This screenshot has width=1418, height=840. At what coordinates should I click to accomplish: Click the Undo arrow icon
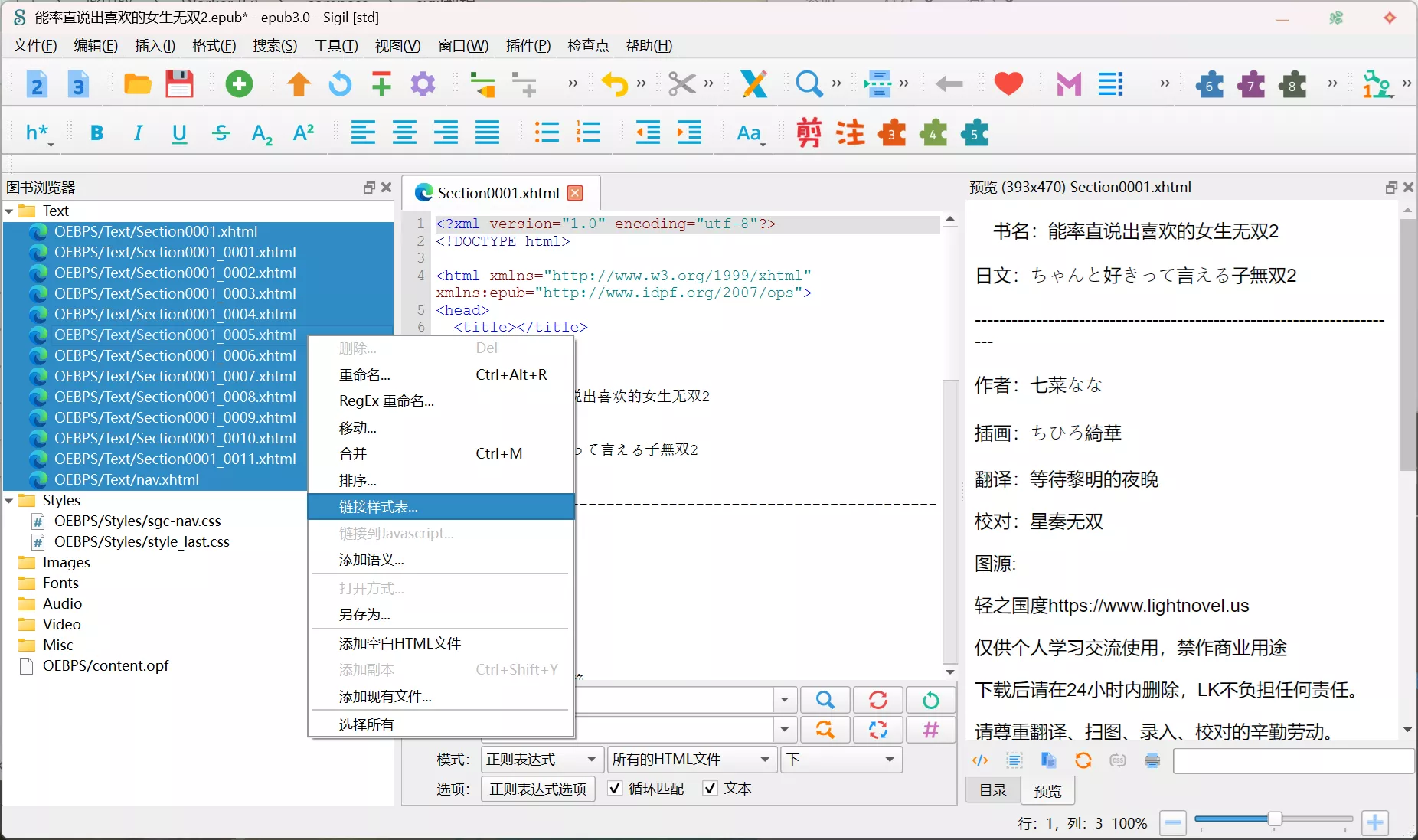click(614, 84)
